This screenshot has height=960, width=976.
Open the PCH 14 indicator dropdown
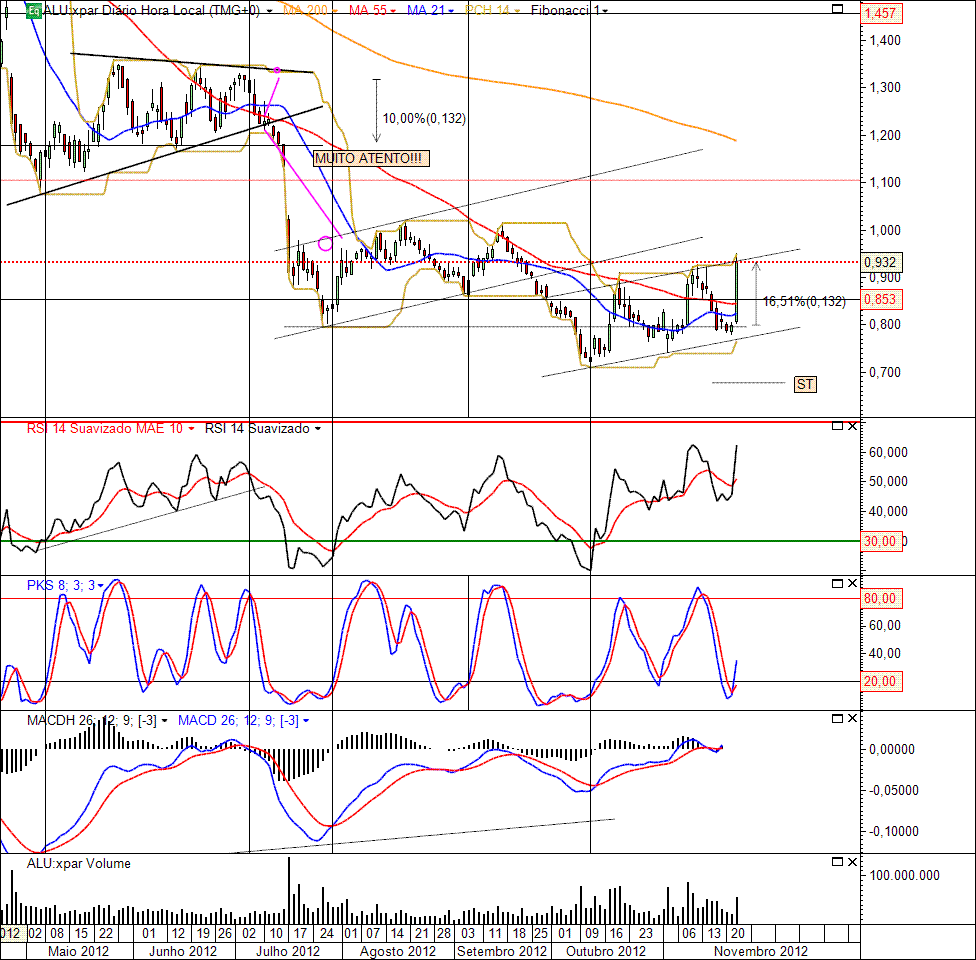(x=517, y=11)
